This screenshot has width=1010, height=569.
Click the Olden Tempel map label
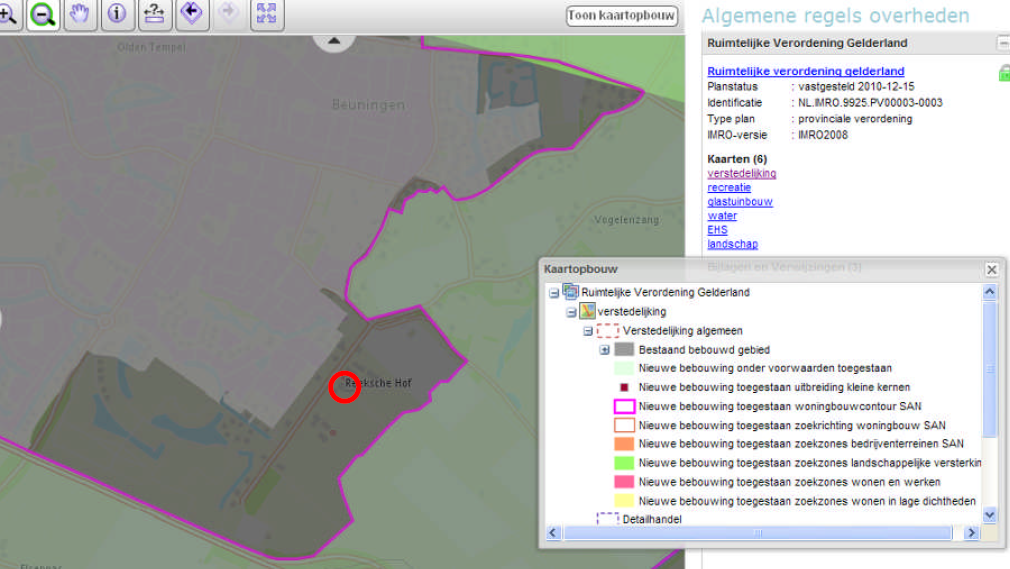151,47
